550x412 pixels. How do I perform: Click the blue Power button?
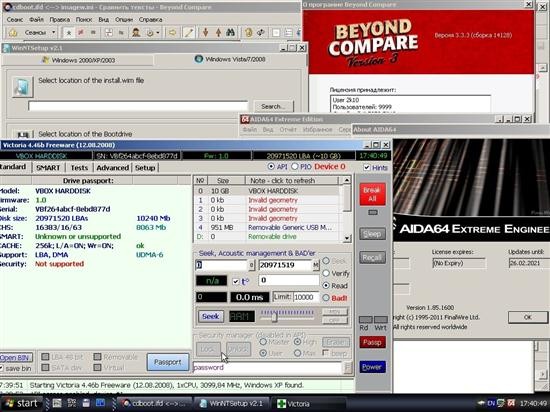coord(372,367)
